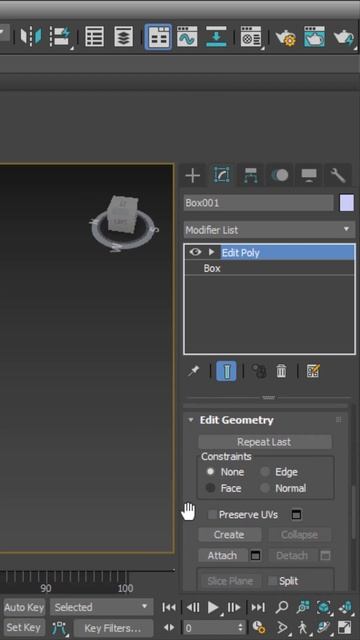Open Key Filters dialog

[x=113, y=628]
